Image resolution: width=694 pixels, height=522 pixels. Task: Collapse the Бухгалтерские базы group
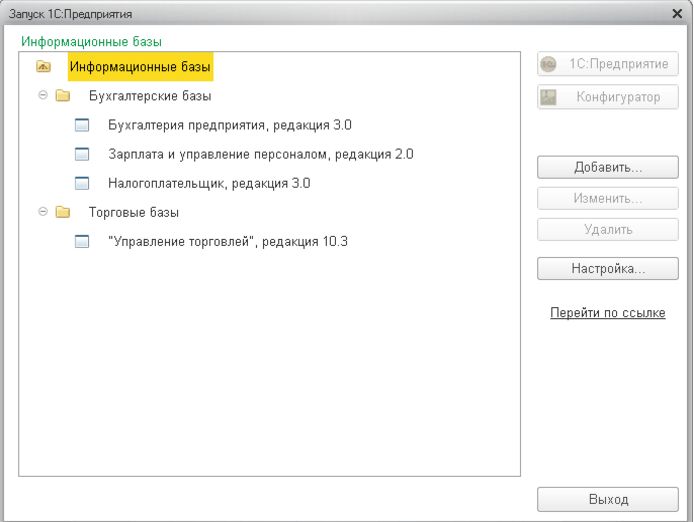(x=43, y=95)
